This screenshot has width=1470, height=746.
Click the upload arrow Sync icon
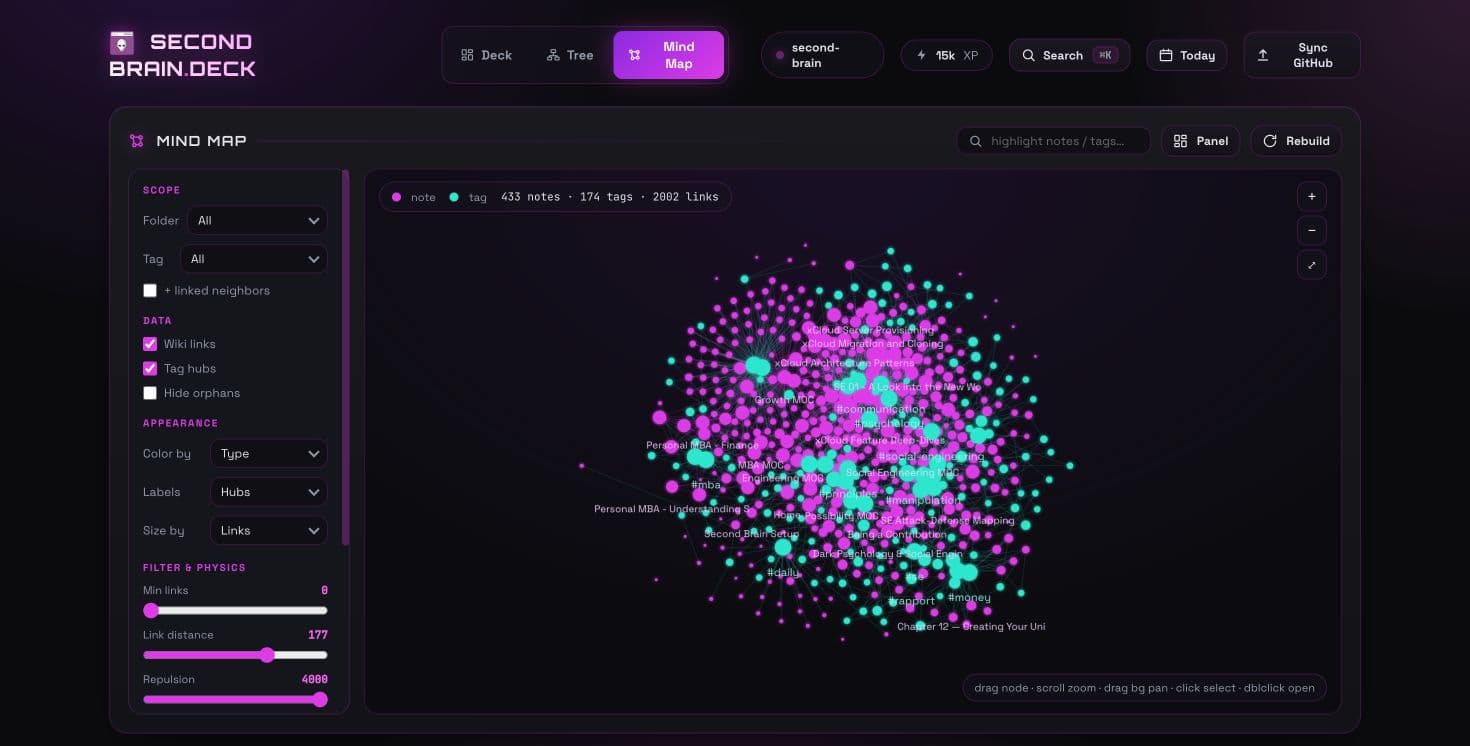pos(1263,55)
